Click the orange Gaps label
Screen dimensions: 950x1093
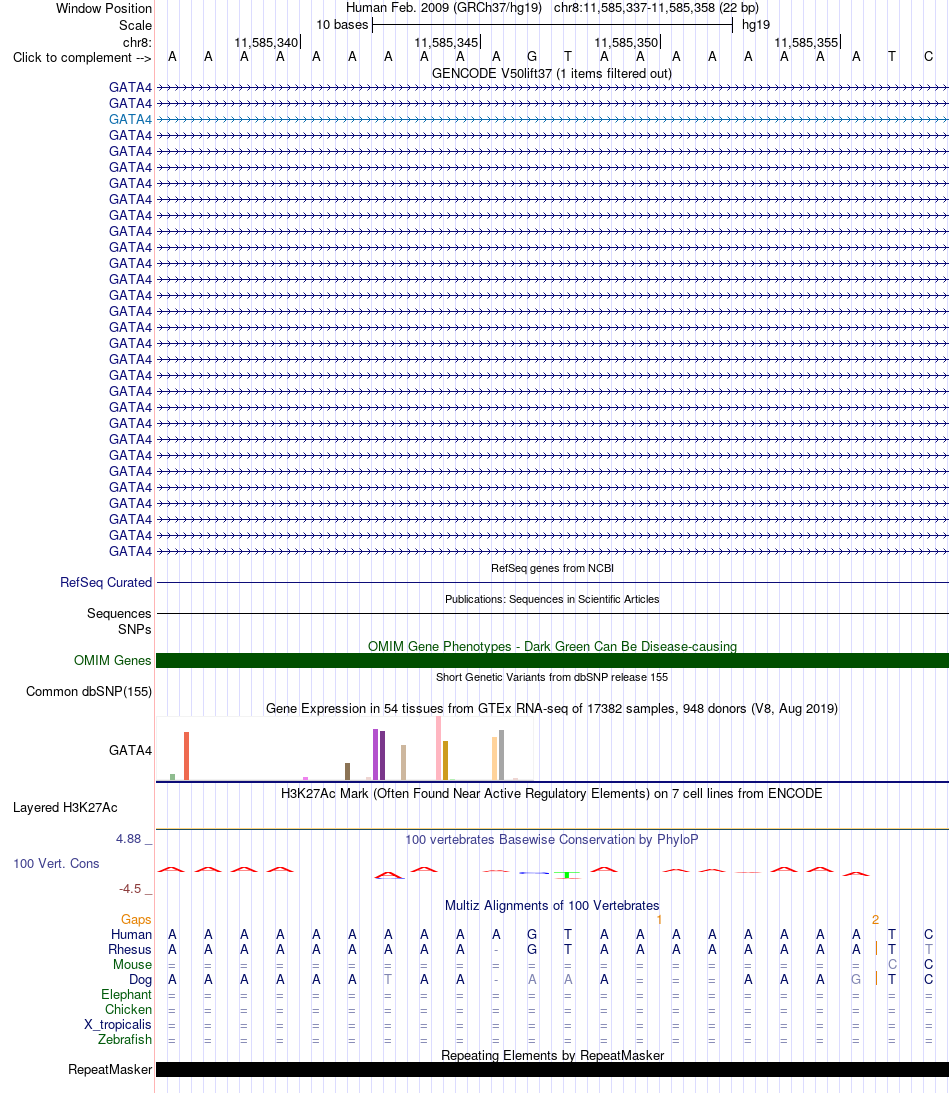[x=136, y=919]
